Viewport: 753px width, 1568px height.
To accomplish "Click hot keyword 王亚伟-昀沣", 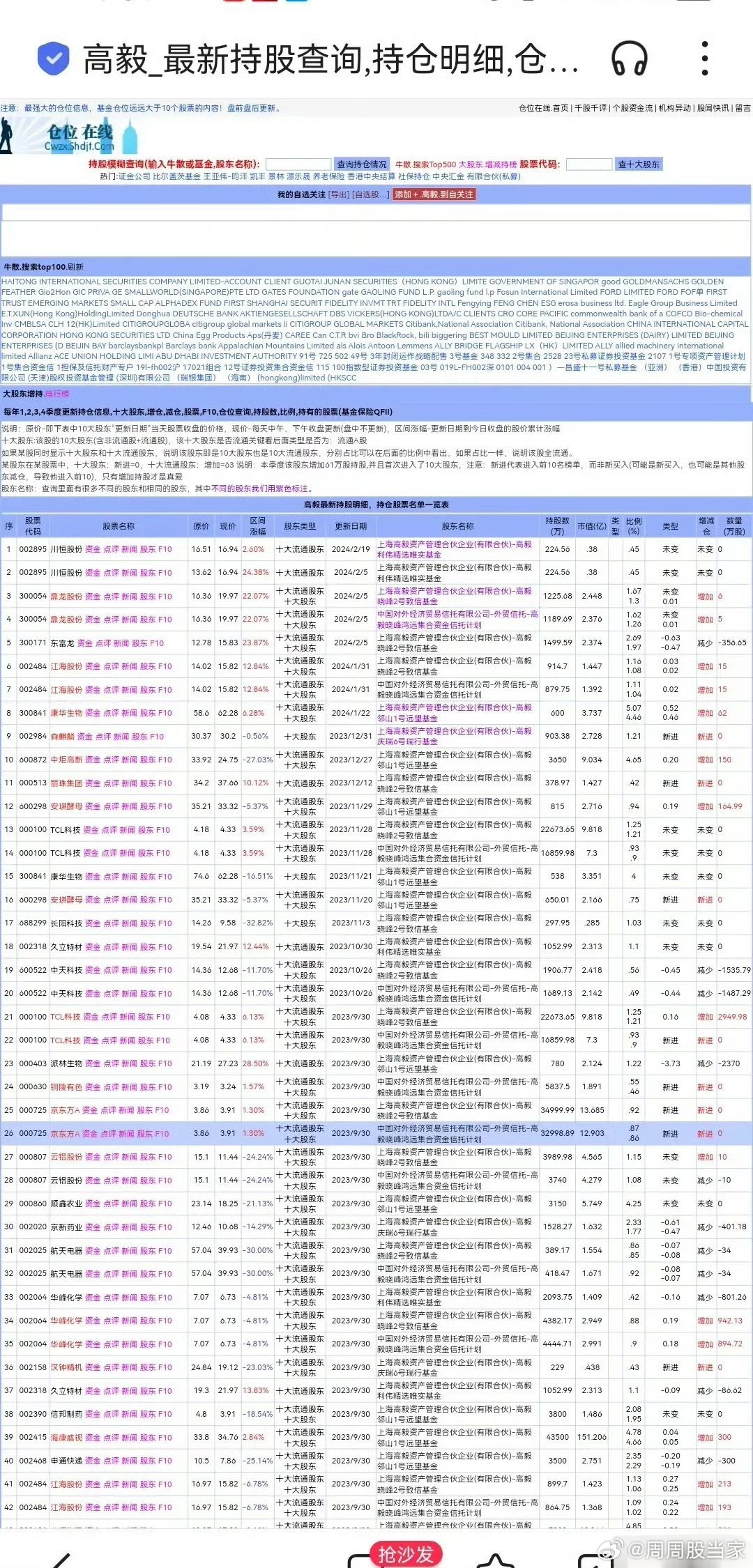I will click(x=225, y=176).
